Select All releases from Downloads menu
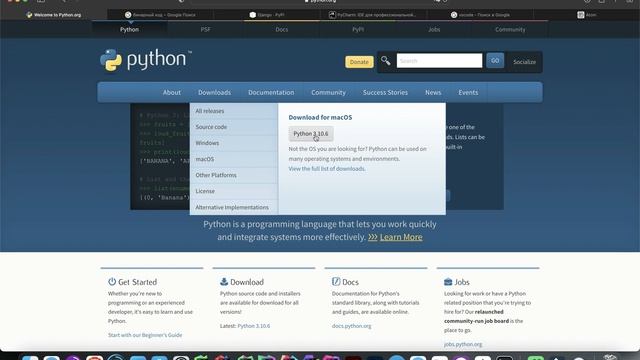 pos(234,111)
